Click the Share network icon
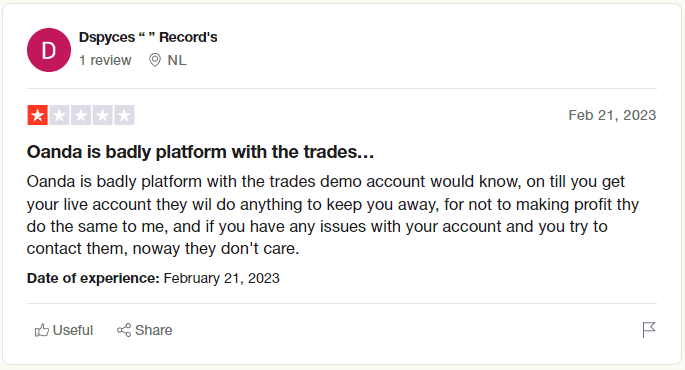Screen dimensions: 685x370 point(124,330)
